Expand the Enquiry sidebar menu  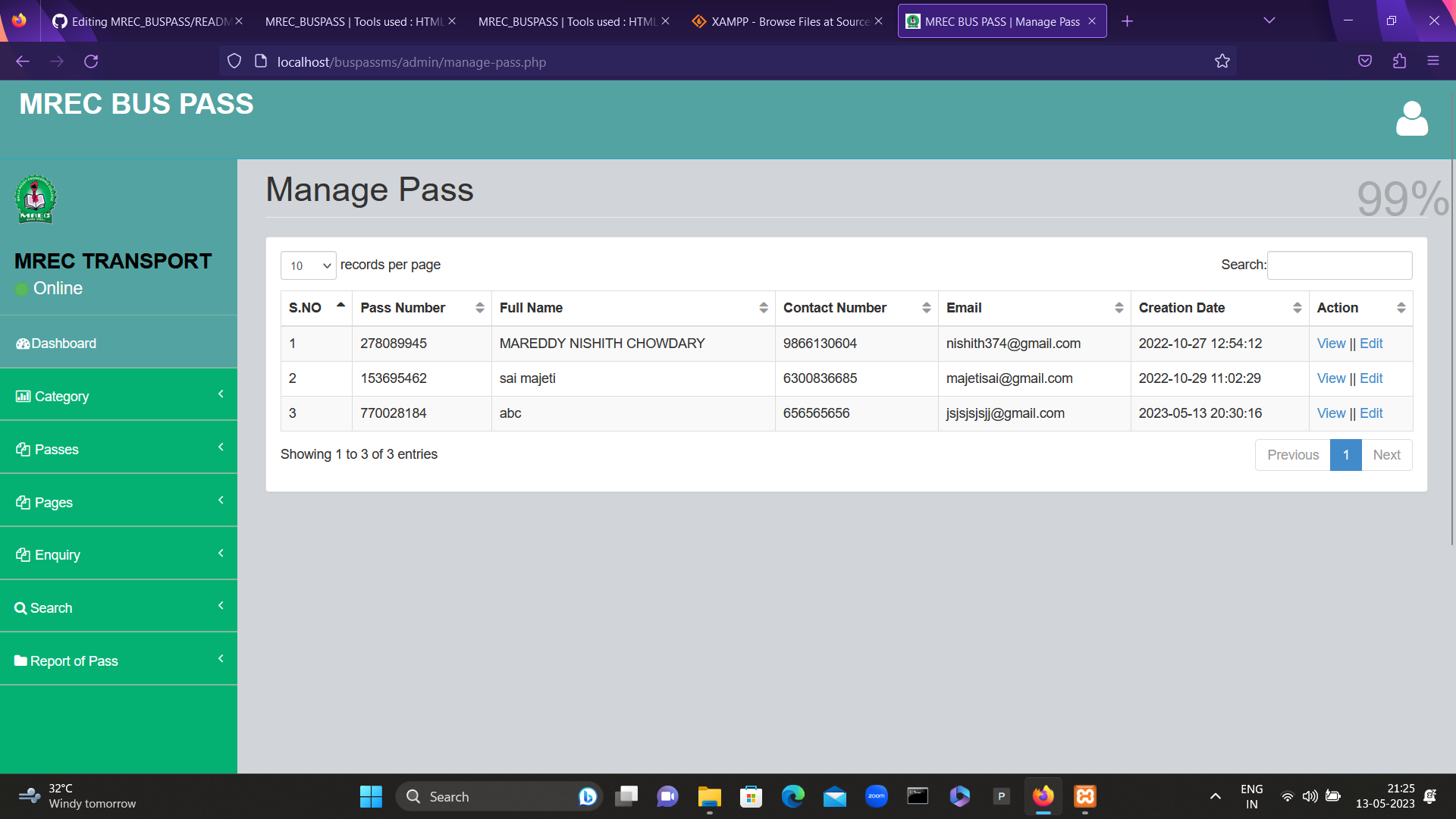(x=118, y=554)
